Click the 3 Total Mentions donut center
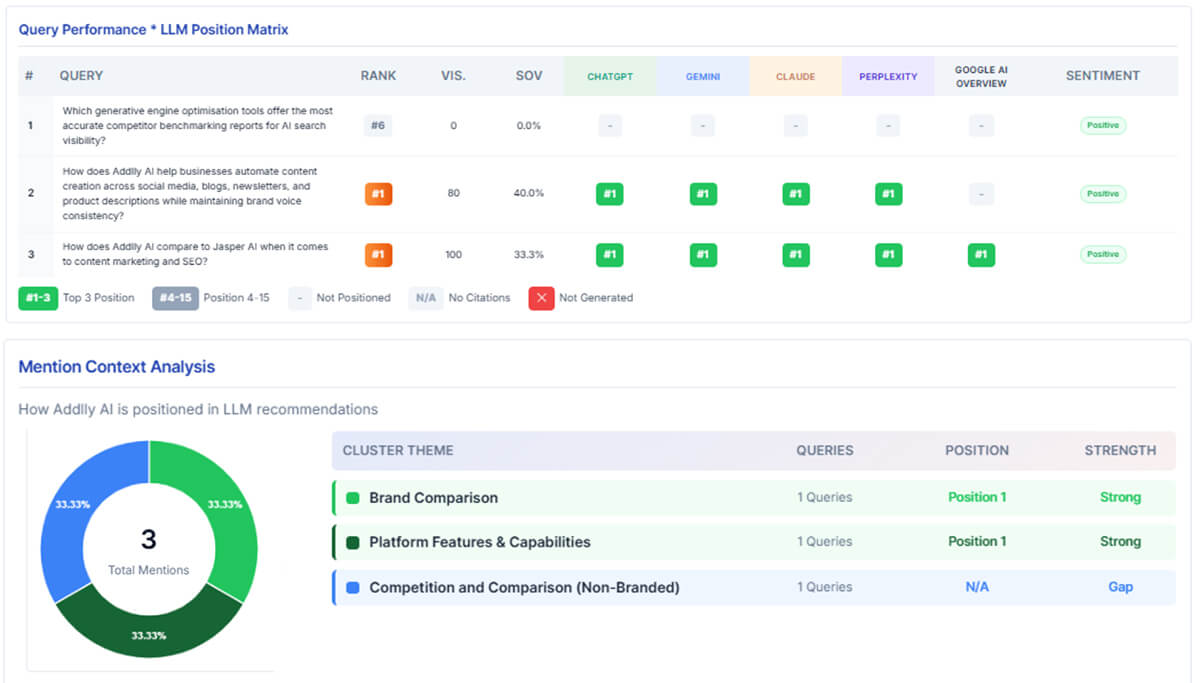 coord(148,550)
